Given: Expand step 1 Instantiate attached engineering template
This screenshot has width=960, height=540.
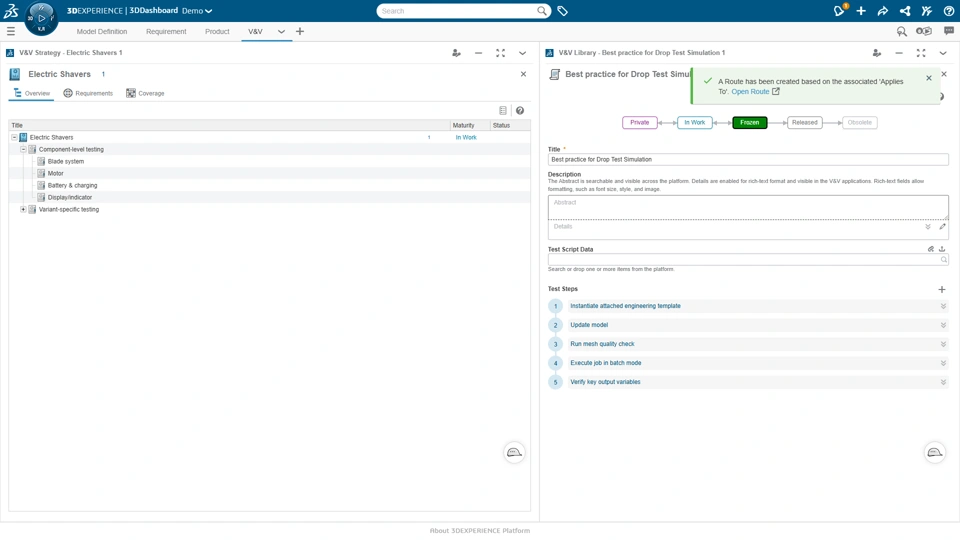Looking at the screenshot, I should (943, 306).
